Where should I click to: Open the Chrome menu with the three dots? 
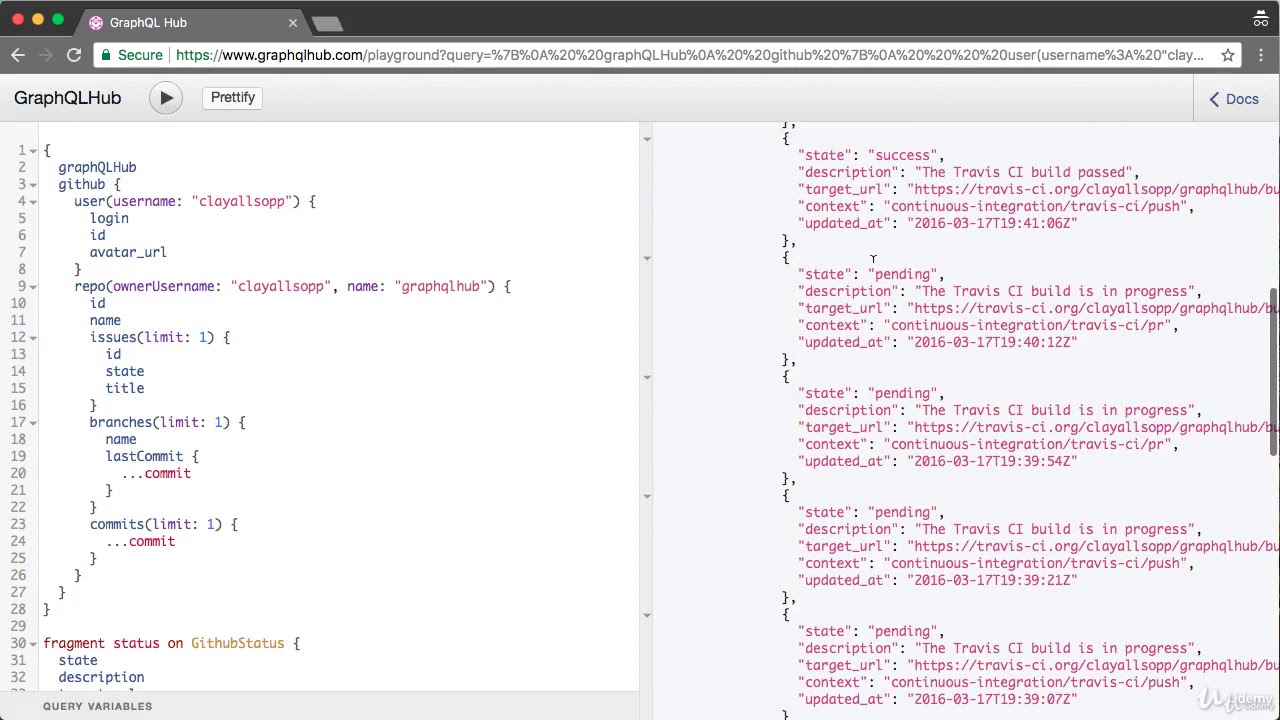[1261, 55]
